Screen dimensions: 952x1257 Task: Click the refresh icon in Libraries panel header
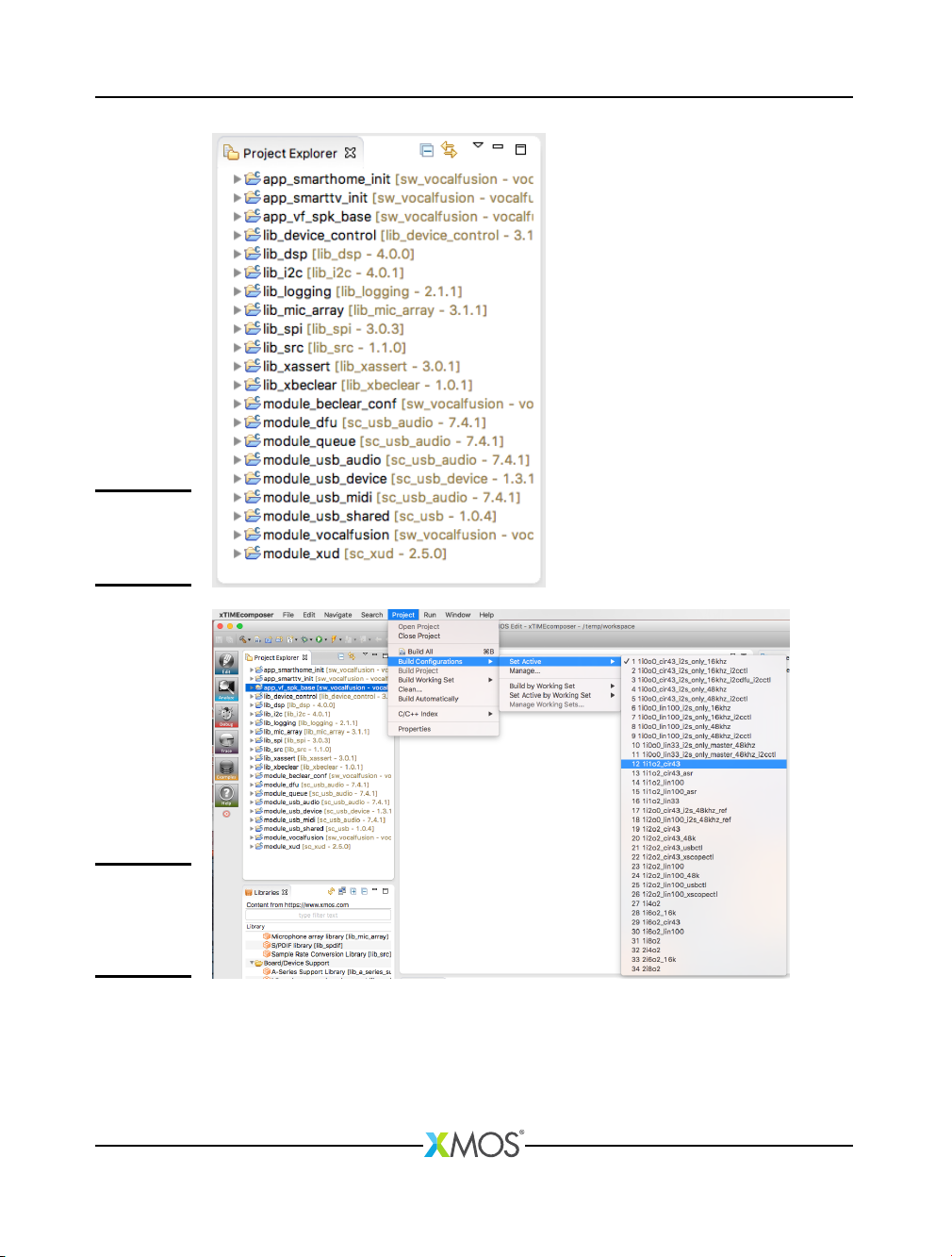pos(331,891)
